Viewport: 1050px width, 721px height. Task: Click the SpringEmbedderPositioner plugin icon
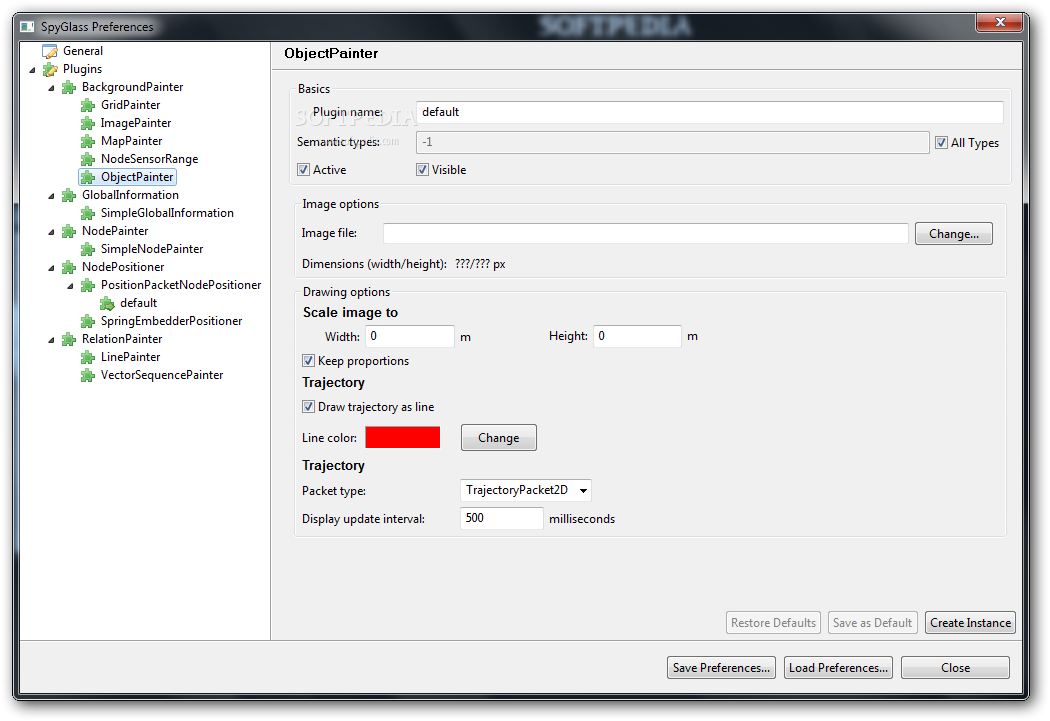[x=88, y=322]
